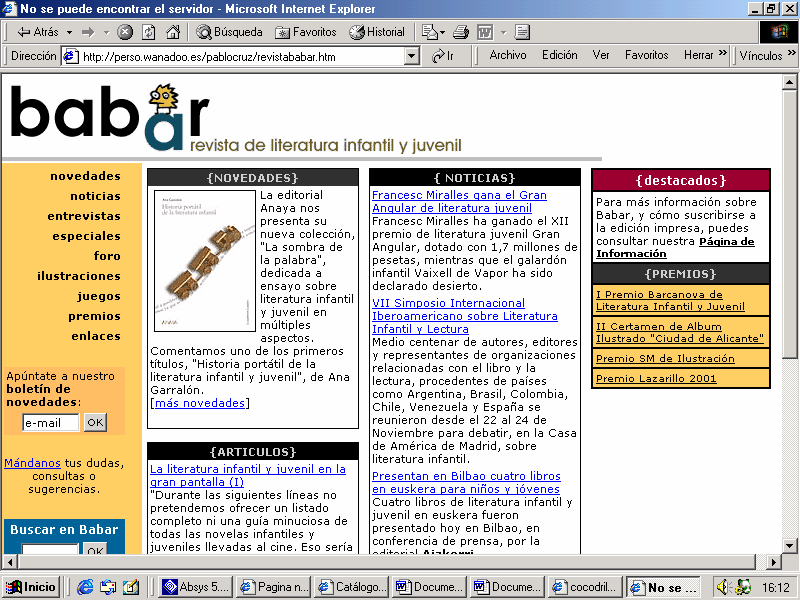The height and width of the screenshot is (600, 800).
Task: Switch to the Absys 5 taskbar window
Action: click(x=196, y=587)
